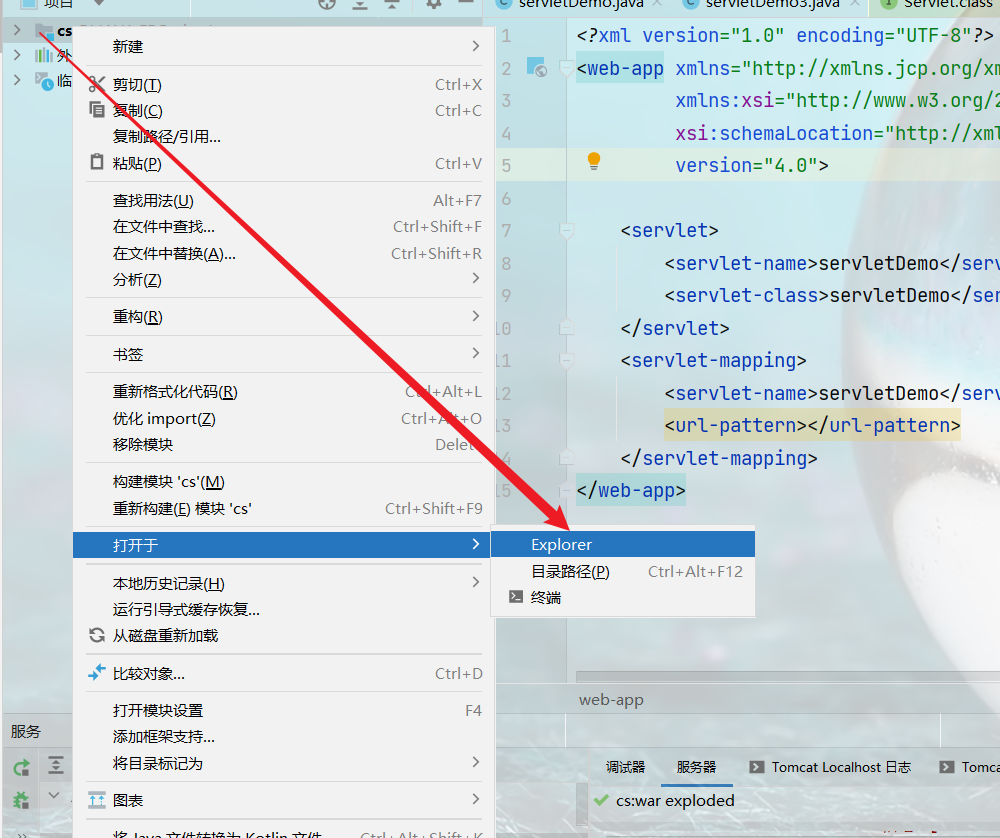Click the diagram icon beside 图表

click(96, 799)
